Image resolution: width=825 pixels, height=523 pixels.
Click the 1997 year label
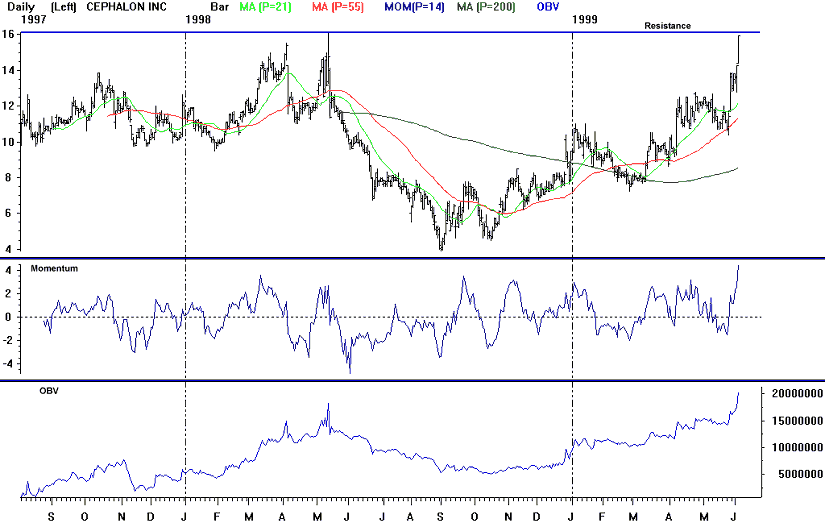click(x=34, y=19)
